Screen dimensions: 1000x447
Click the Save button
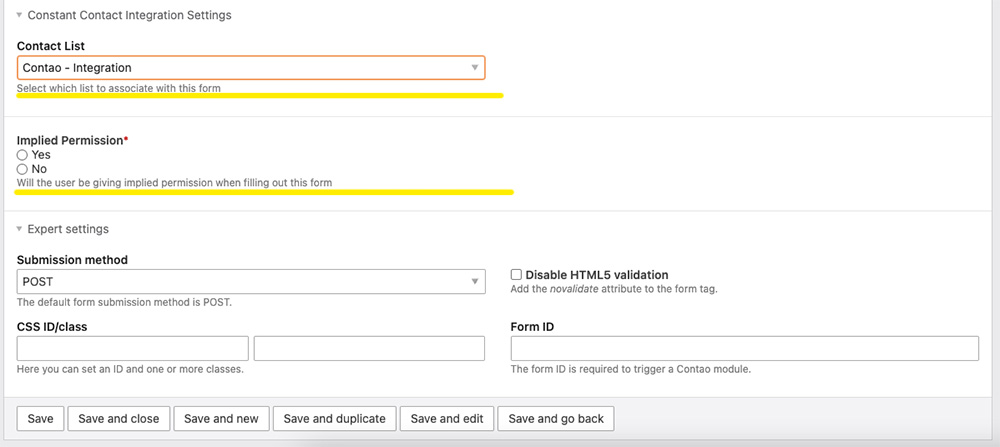tap(40, 419)
